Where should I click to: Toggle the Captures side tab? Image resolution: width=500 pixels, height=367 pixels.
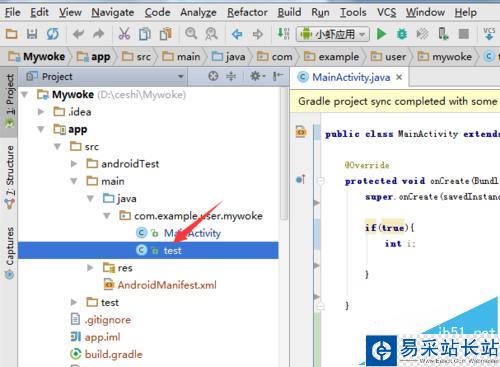click(10, 253)
